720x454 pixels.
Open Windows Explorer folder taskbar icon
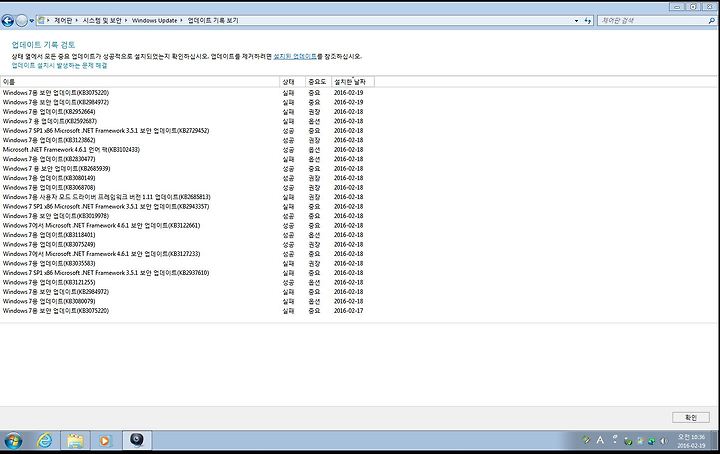(75, 441)
